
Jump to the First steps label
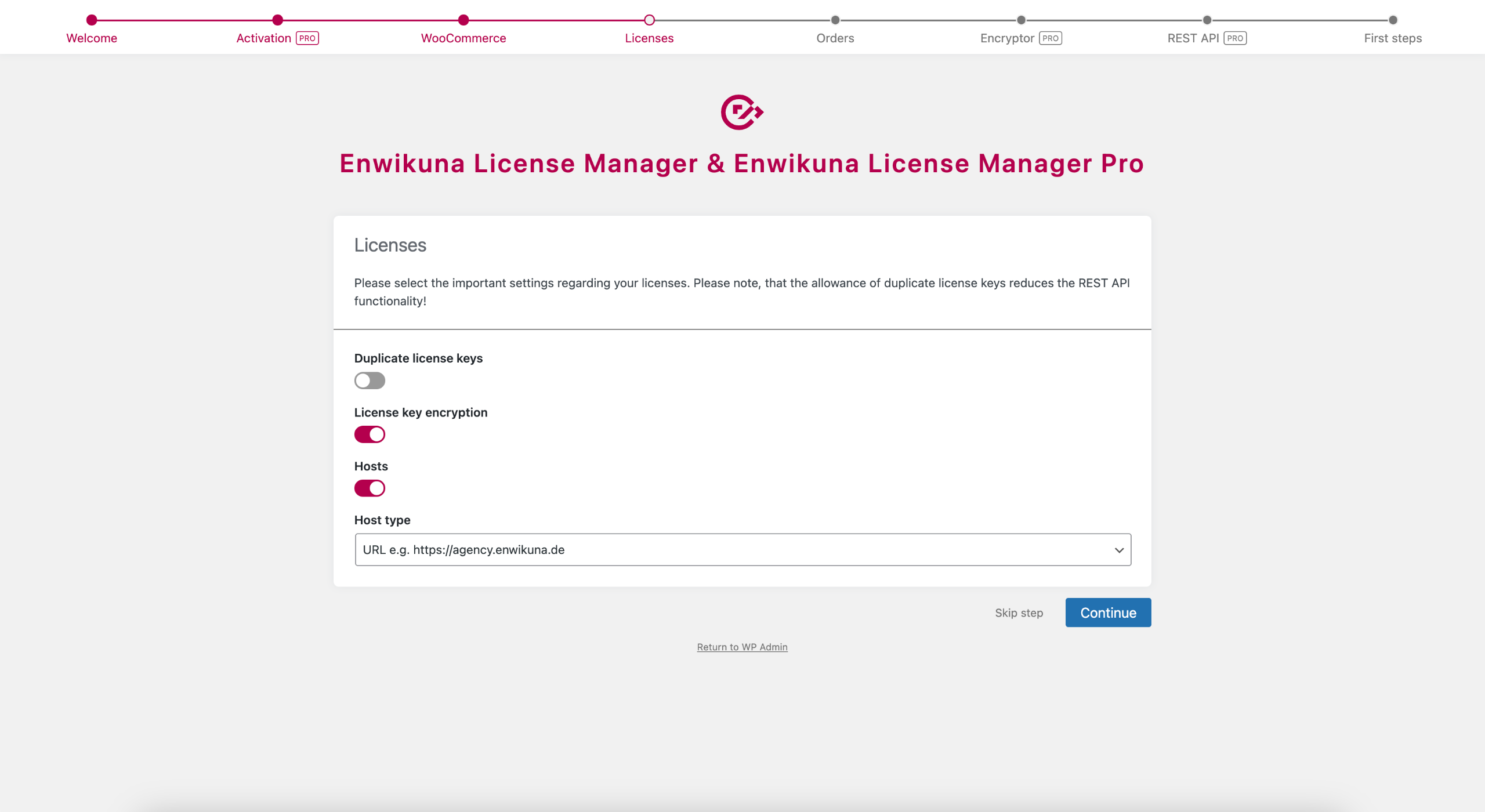point(1393,38)
